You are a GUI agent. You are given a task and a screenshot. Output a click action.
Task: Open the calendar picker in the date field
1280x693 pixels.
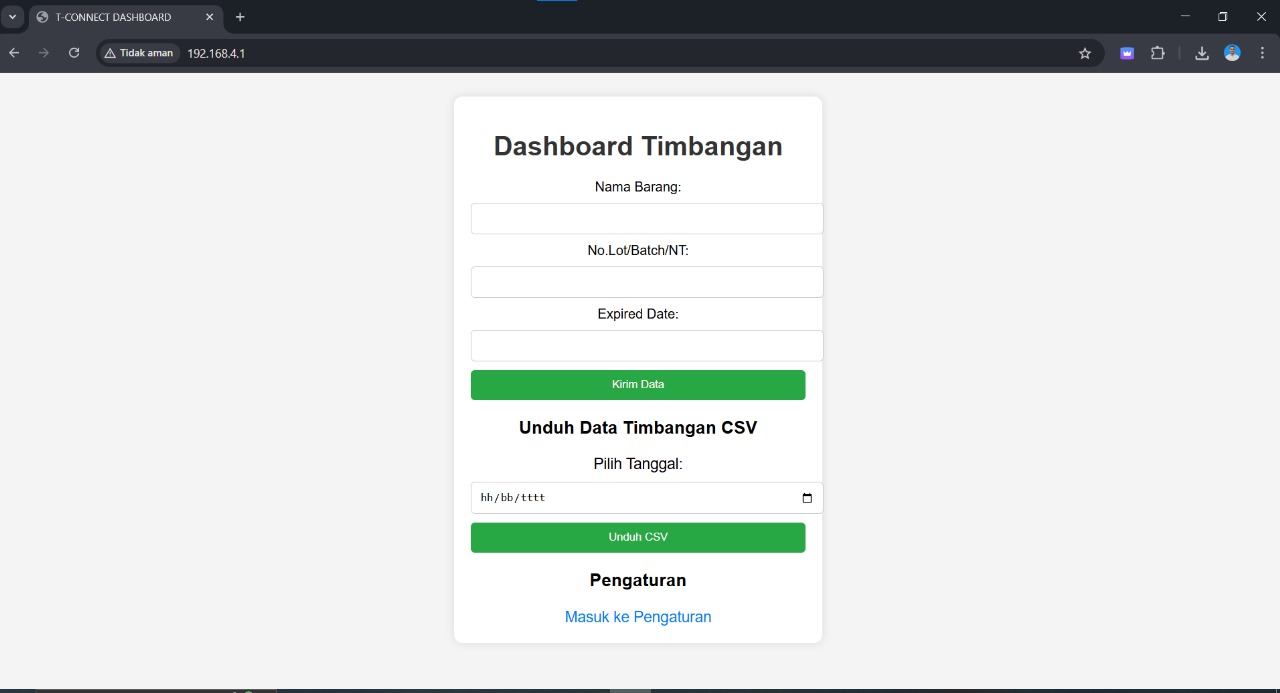pos(807,498)
